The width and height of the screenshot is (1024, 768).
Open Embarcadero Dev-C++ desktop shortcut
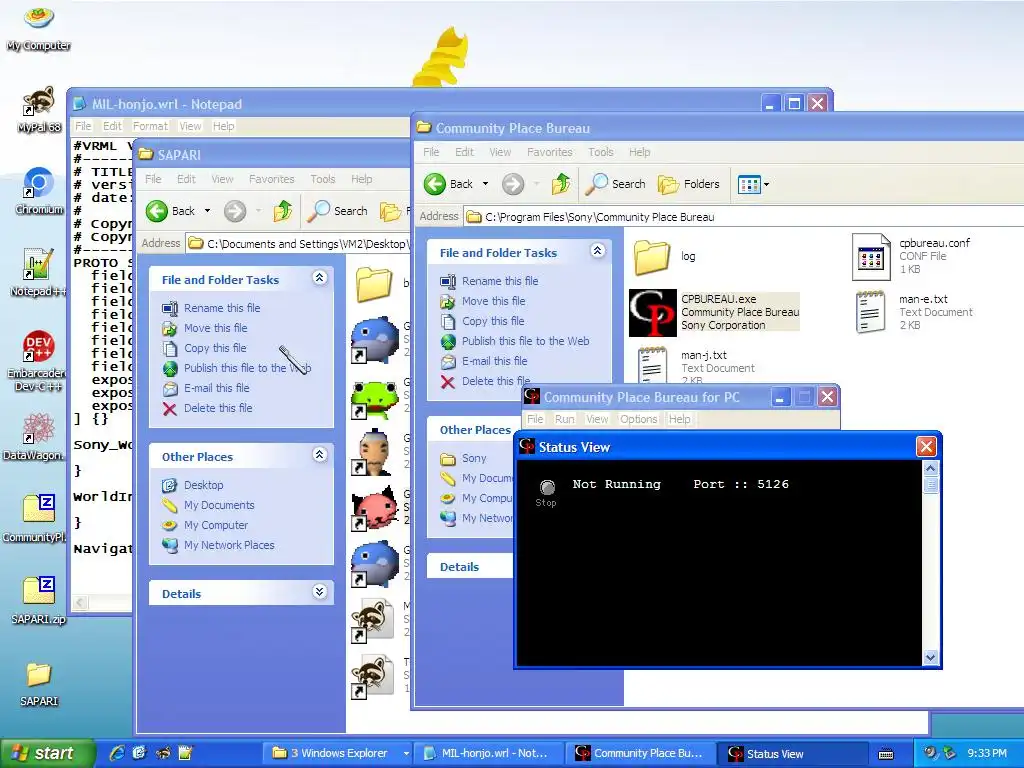38,360
